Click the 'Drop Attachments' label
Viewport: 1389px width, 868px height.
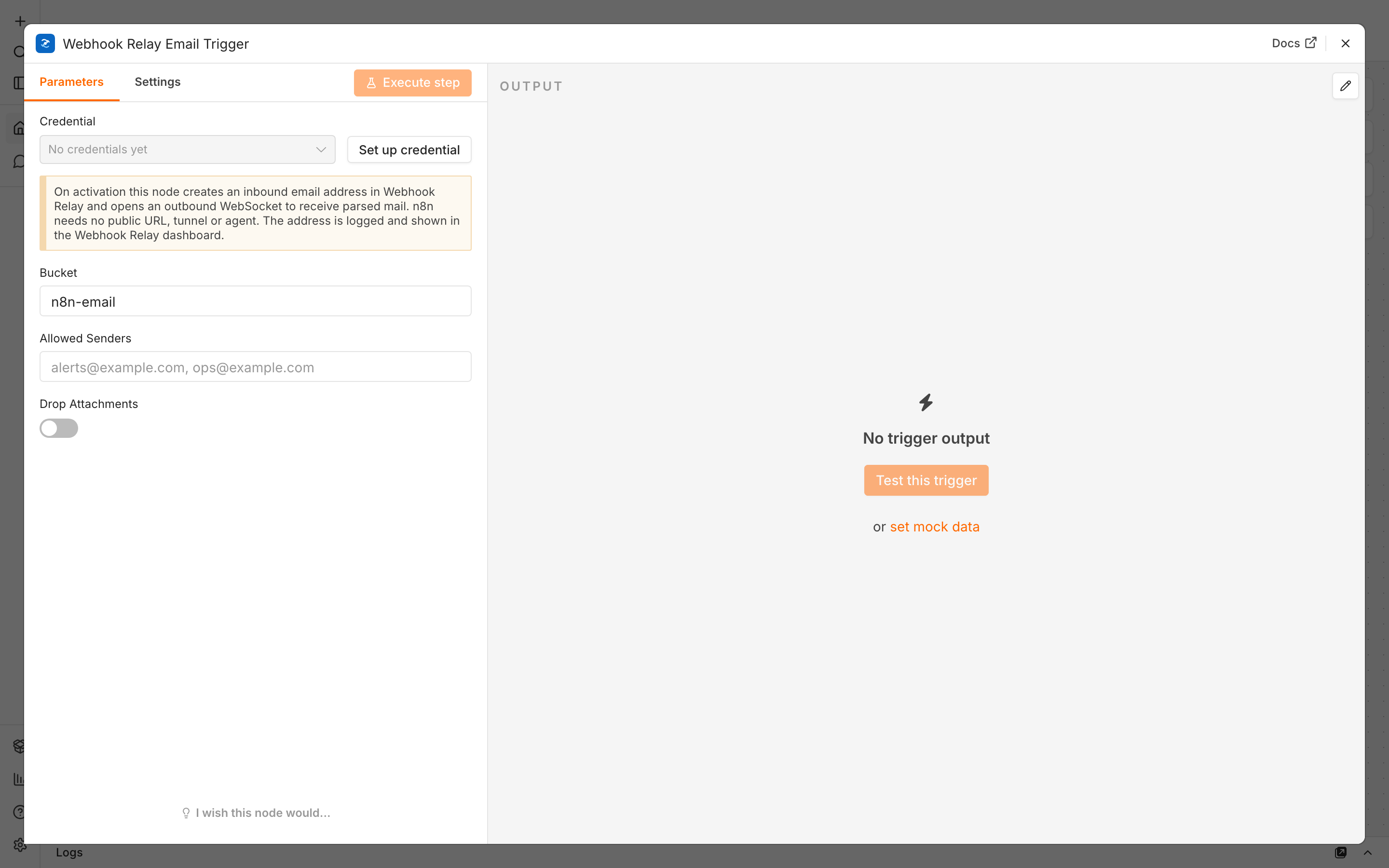pyautogui.click(x=89, y=404)
